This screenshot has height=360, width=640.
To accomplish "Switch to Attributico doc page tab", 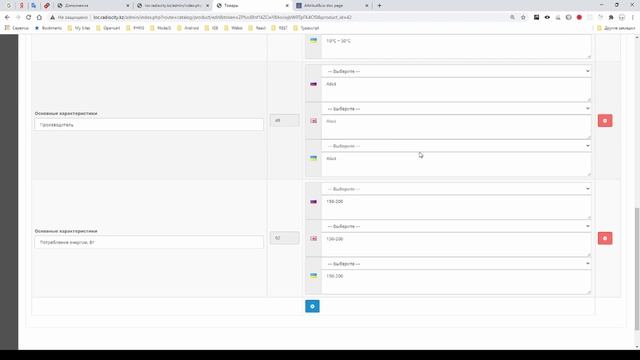I will click(x=332, y=6).
